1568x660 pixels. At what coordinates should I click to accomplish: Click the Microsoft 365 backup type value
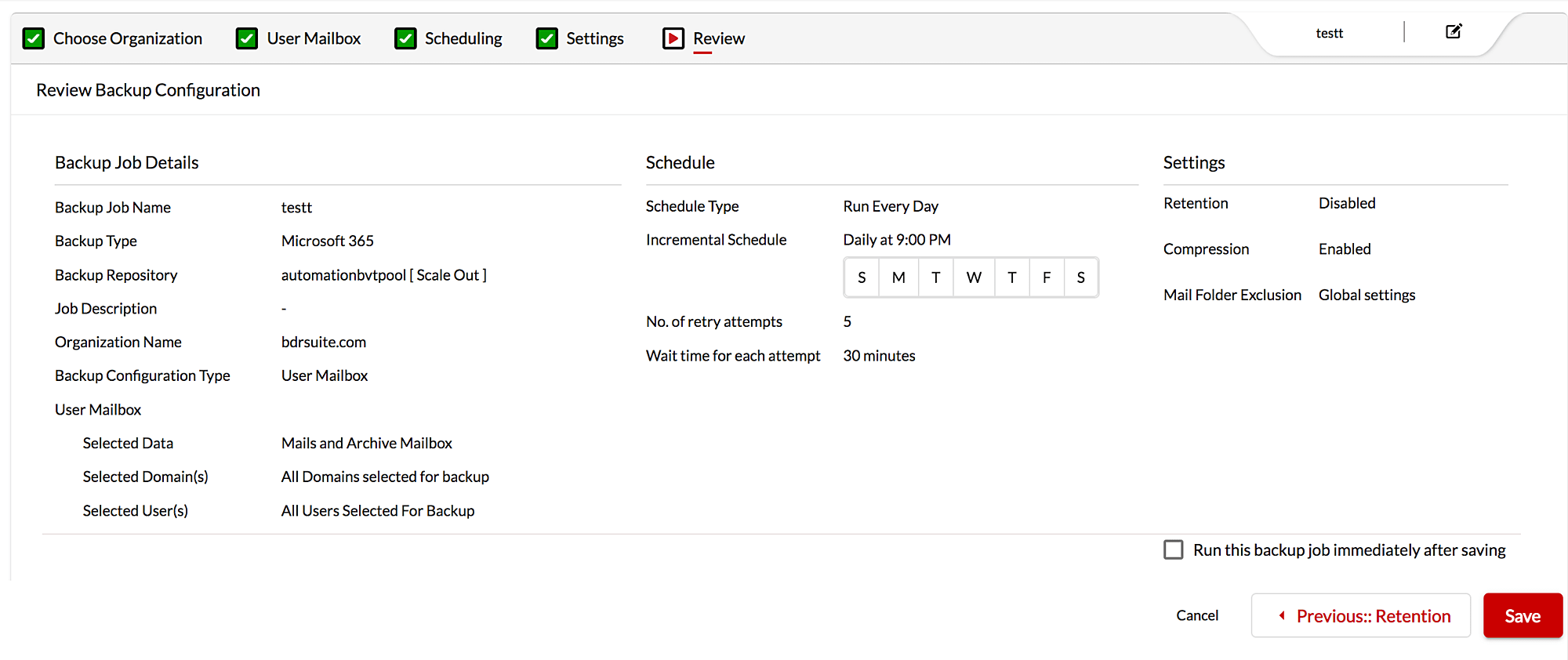point(328,241)
